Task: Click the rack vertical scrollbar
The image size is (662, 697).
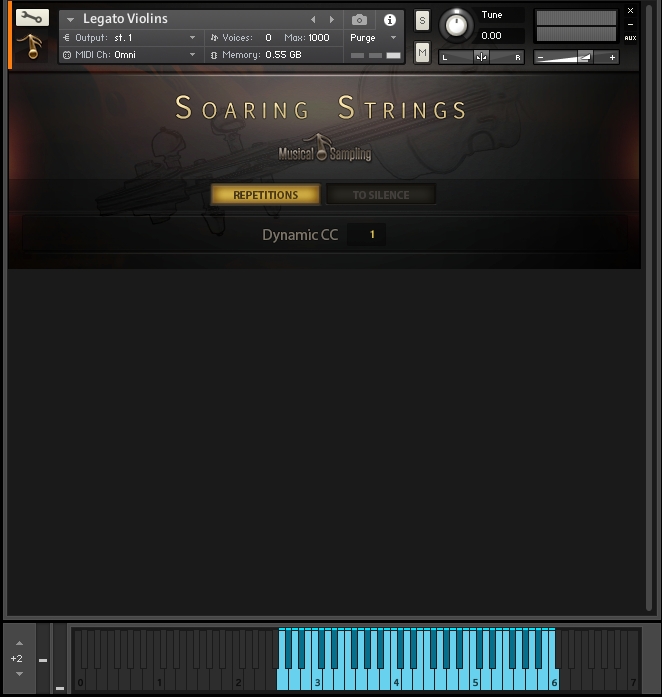Action: coord(649,308)
